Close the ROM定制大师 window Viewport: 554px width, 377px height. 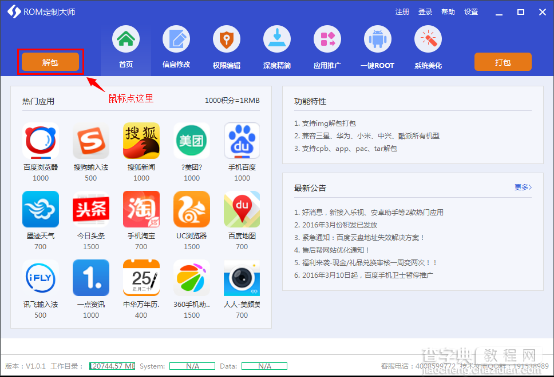click(542, 12)
